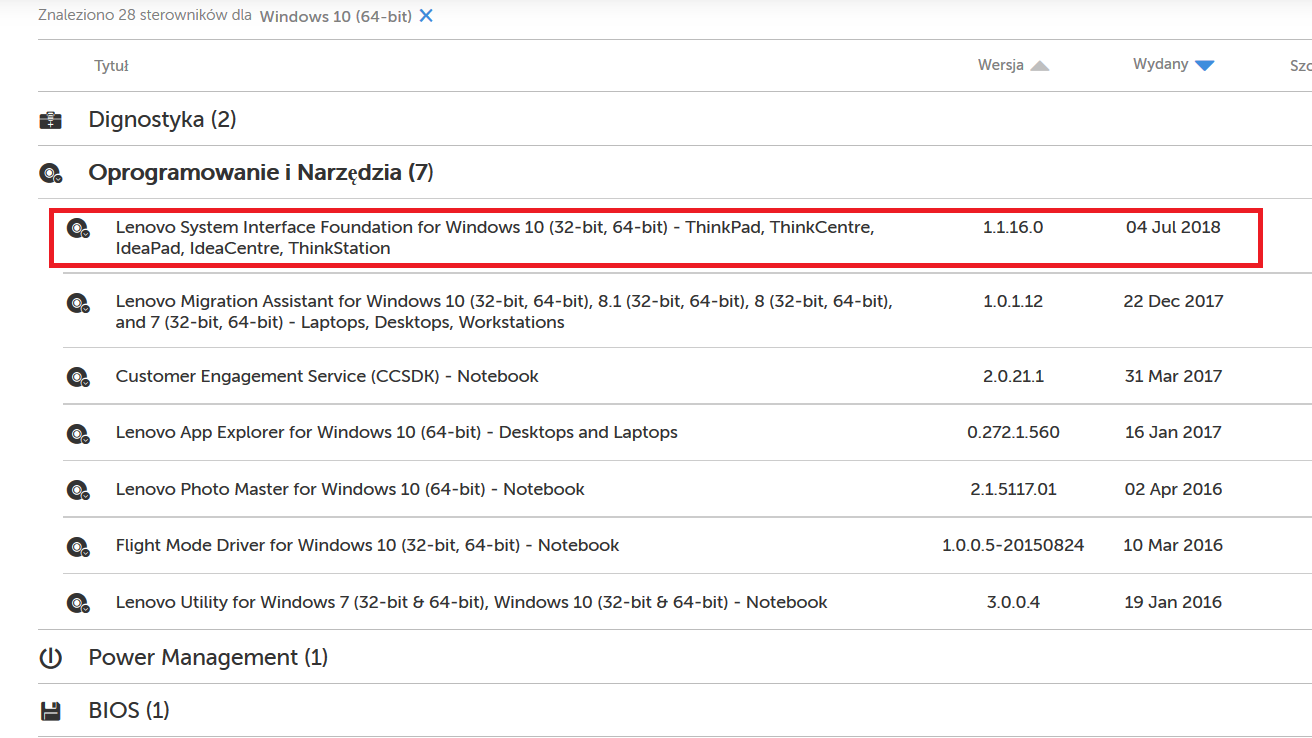Image resolution: width=1312 pixels, height=738 pixels.
Task: Click 'Znaleziono 28 sterowników dla' text
Action: pyautogui.click(x=145, y=16)
